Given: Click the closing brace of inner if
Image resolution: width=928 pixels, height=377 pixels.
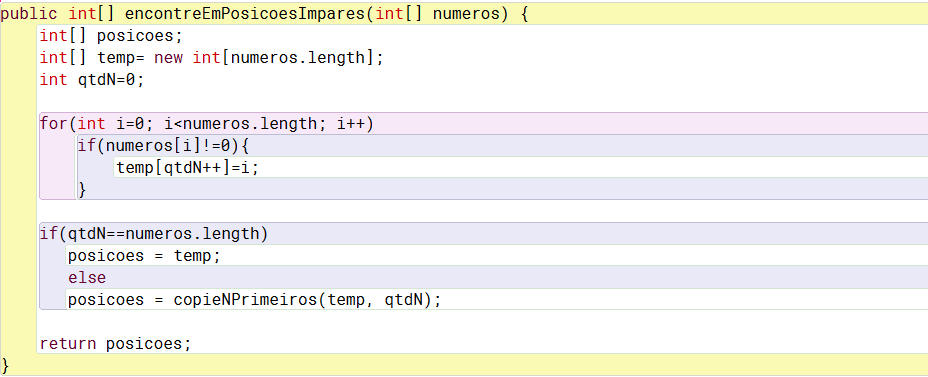Looking at the screenshot, I should click(82, 189).
